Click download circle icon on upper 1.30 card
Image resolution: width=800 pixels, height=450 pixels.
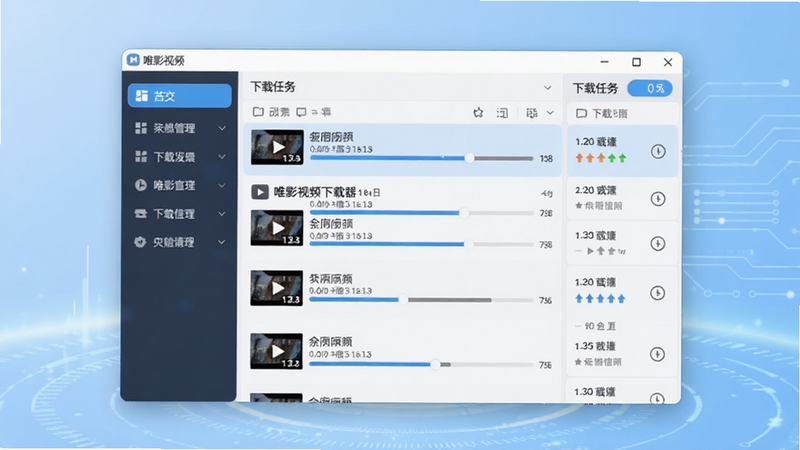(x=658, y=244)
